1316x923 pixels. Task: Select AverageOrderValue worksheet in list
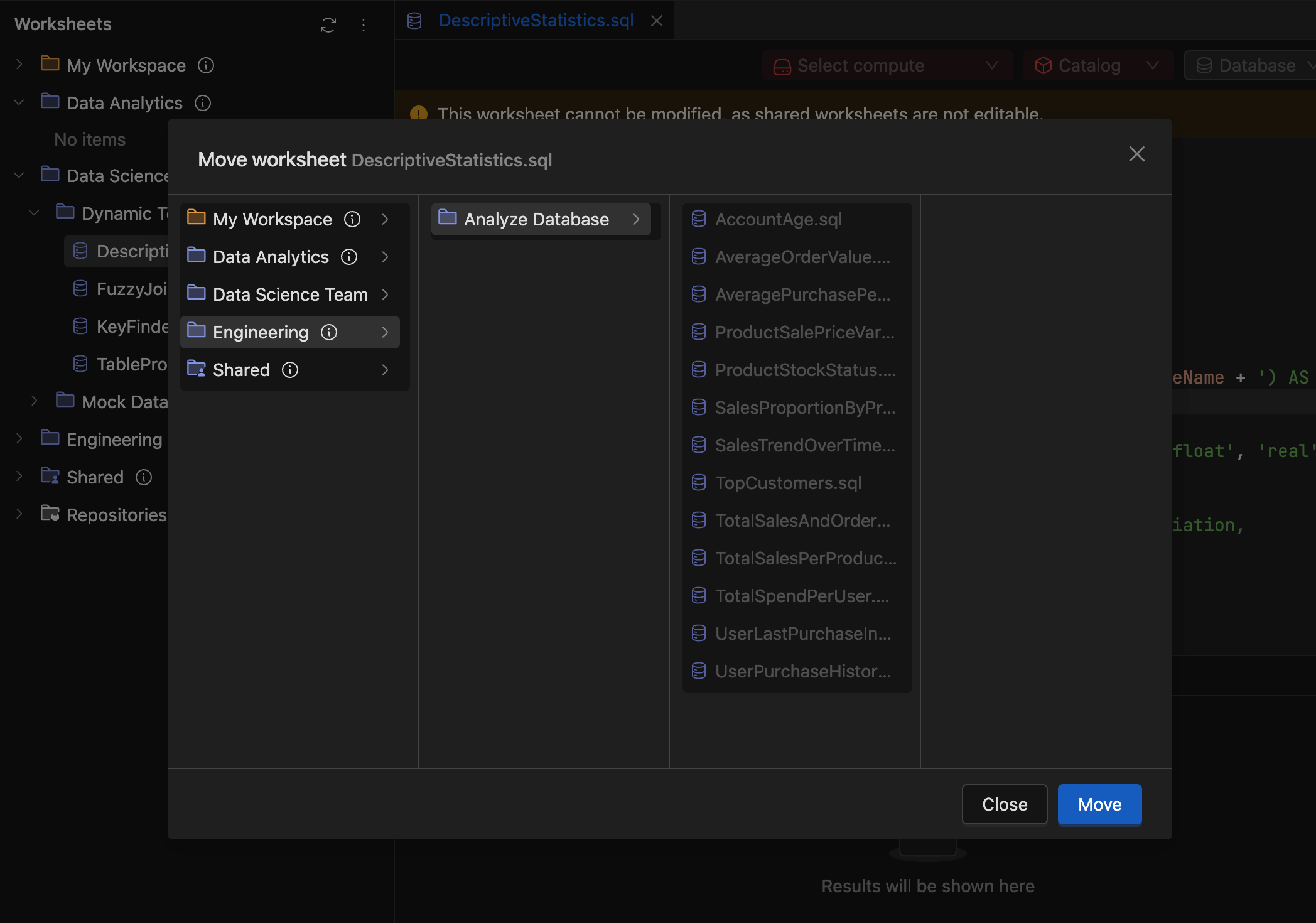792,257
